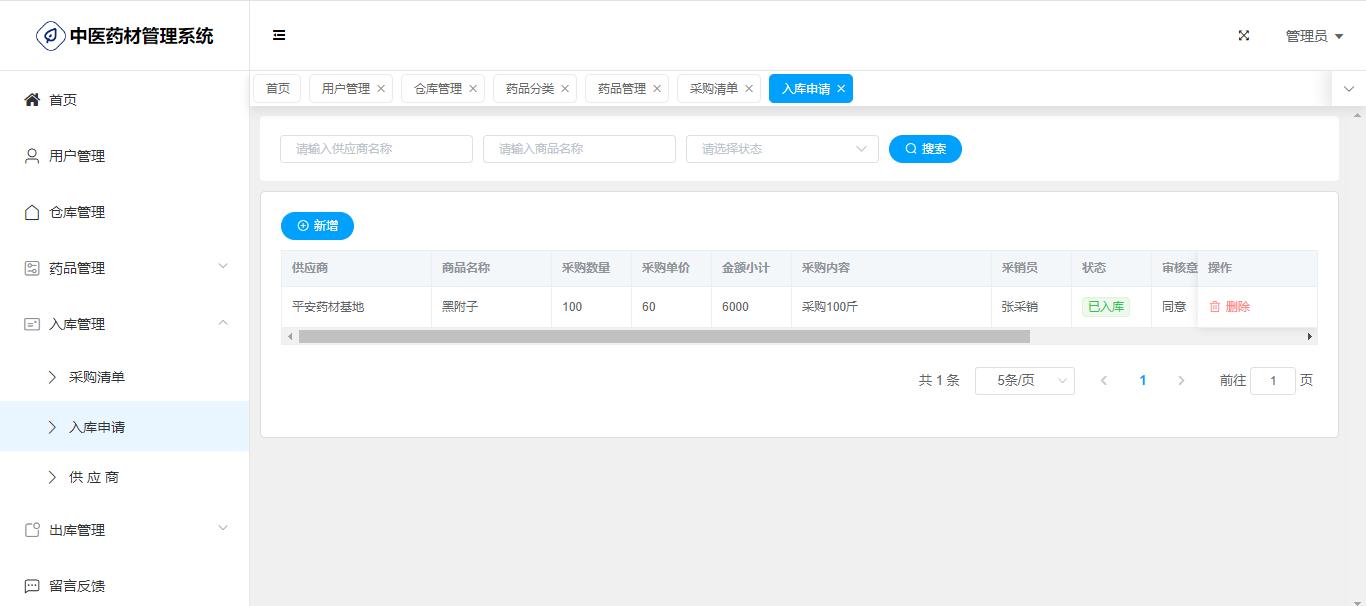Click the 请输入供应商名称 input field
Image resolution: width=1366 pixels, height=606 pixels.
coord(376,149)
